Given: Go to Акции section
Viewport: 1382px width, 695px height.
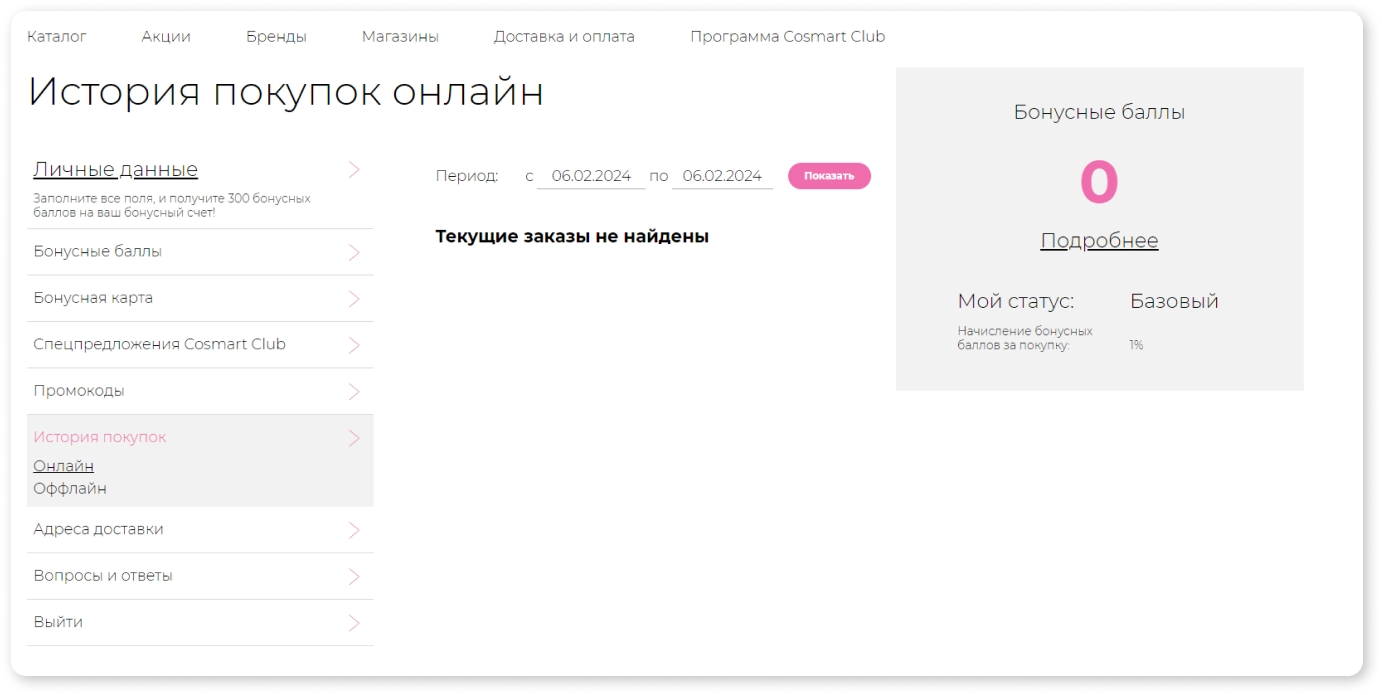Looking at the screenshot, I should pos(166,37).
